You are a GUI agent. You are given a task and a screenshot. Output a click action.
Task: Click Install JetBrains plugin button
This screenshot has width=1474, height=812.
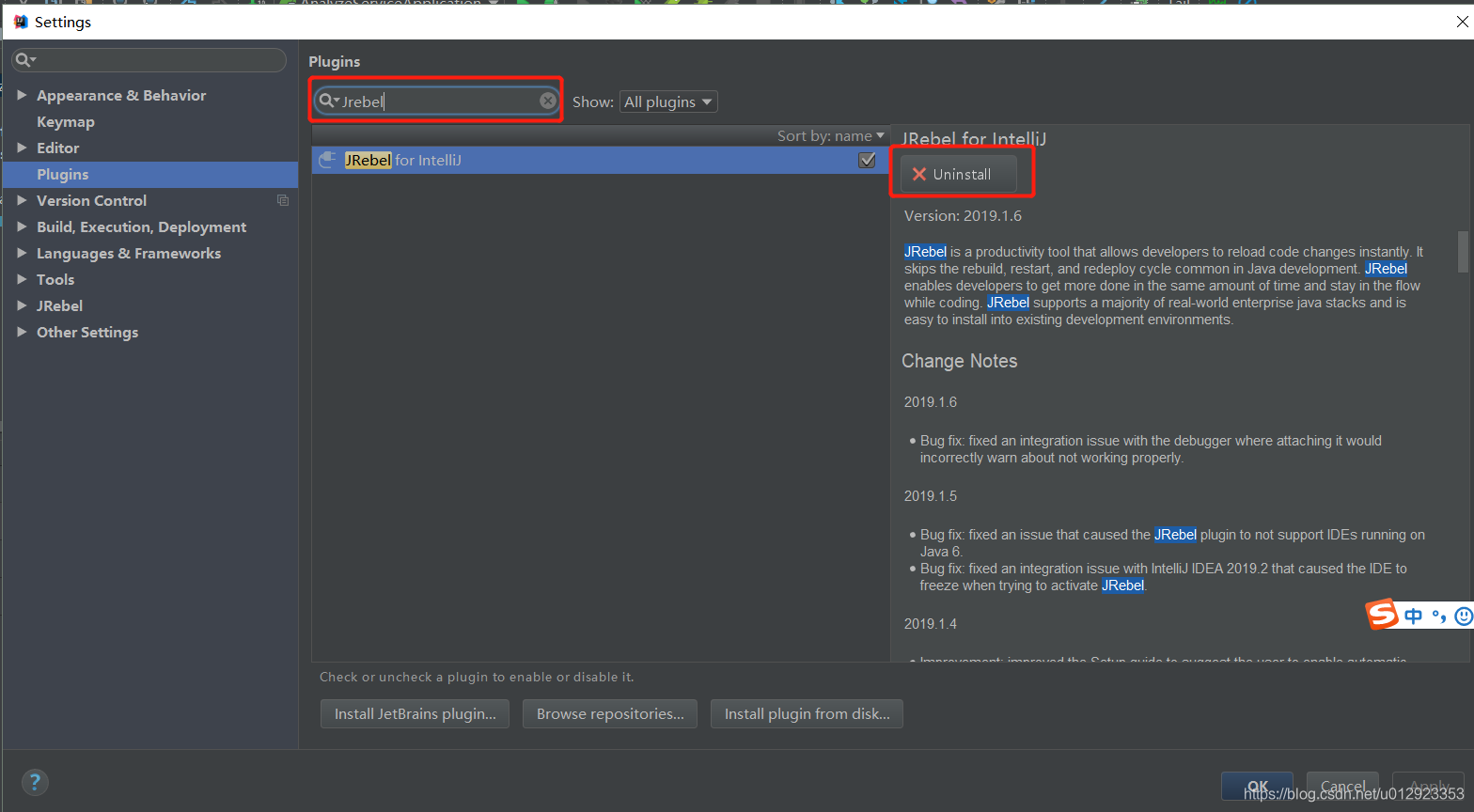(x=415, y=713)
